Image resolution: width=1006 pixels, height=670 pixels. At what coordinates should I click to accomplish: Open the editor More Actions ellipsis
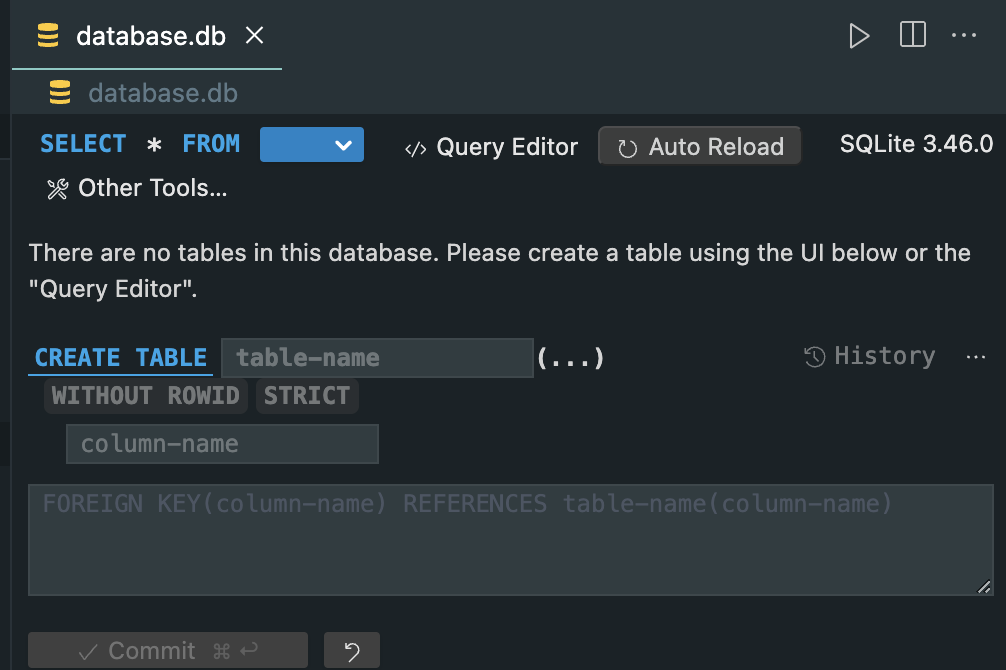coord(964,36)
